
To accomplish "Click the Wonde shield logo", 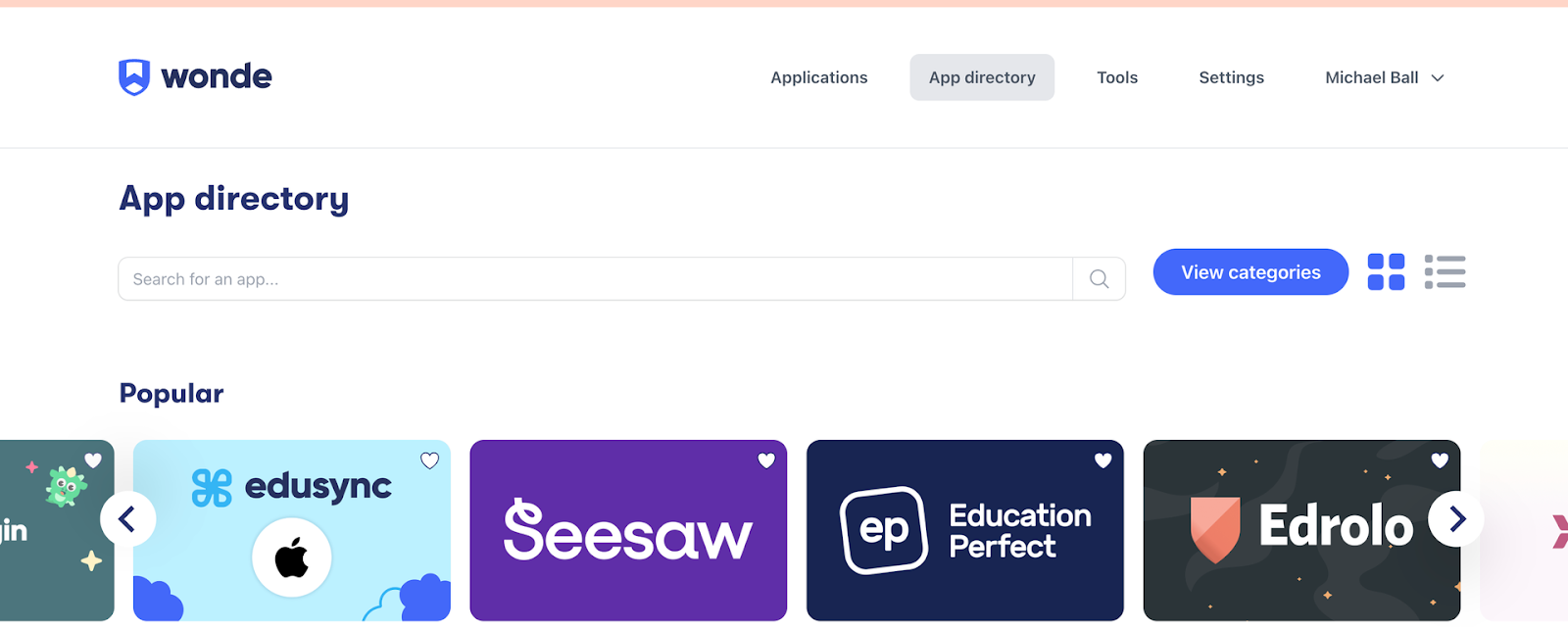I will [x=134, y=76].
